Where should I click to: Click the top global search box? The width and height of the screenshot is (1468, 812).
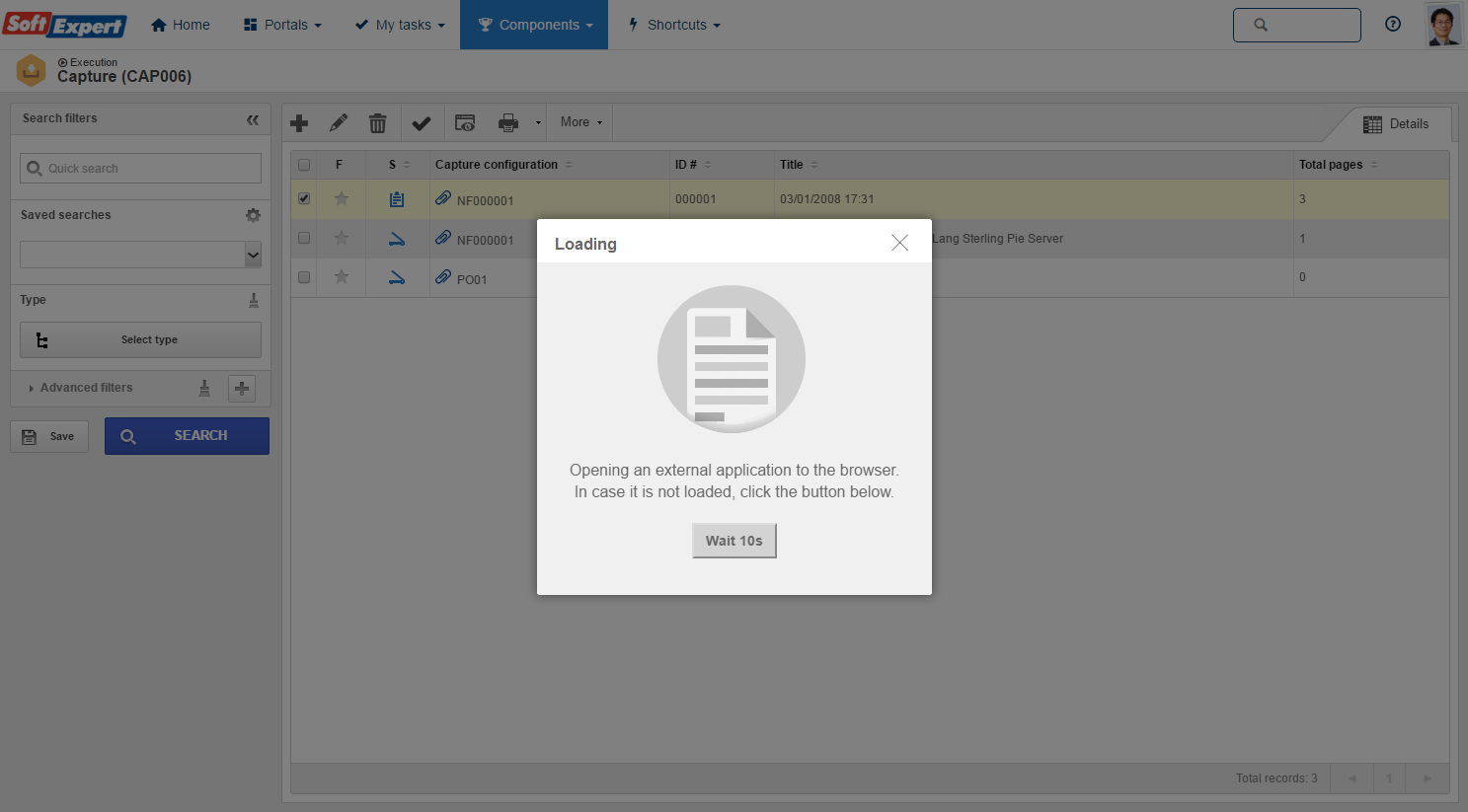click(x=1297, y=25)
